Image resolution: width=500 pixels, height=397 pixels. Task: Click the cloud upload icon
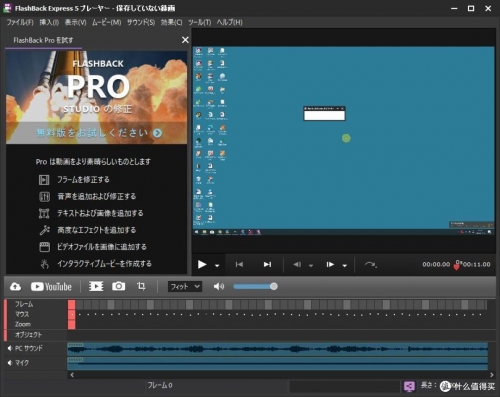pyautogui.click(x=15, y=286)
